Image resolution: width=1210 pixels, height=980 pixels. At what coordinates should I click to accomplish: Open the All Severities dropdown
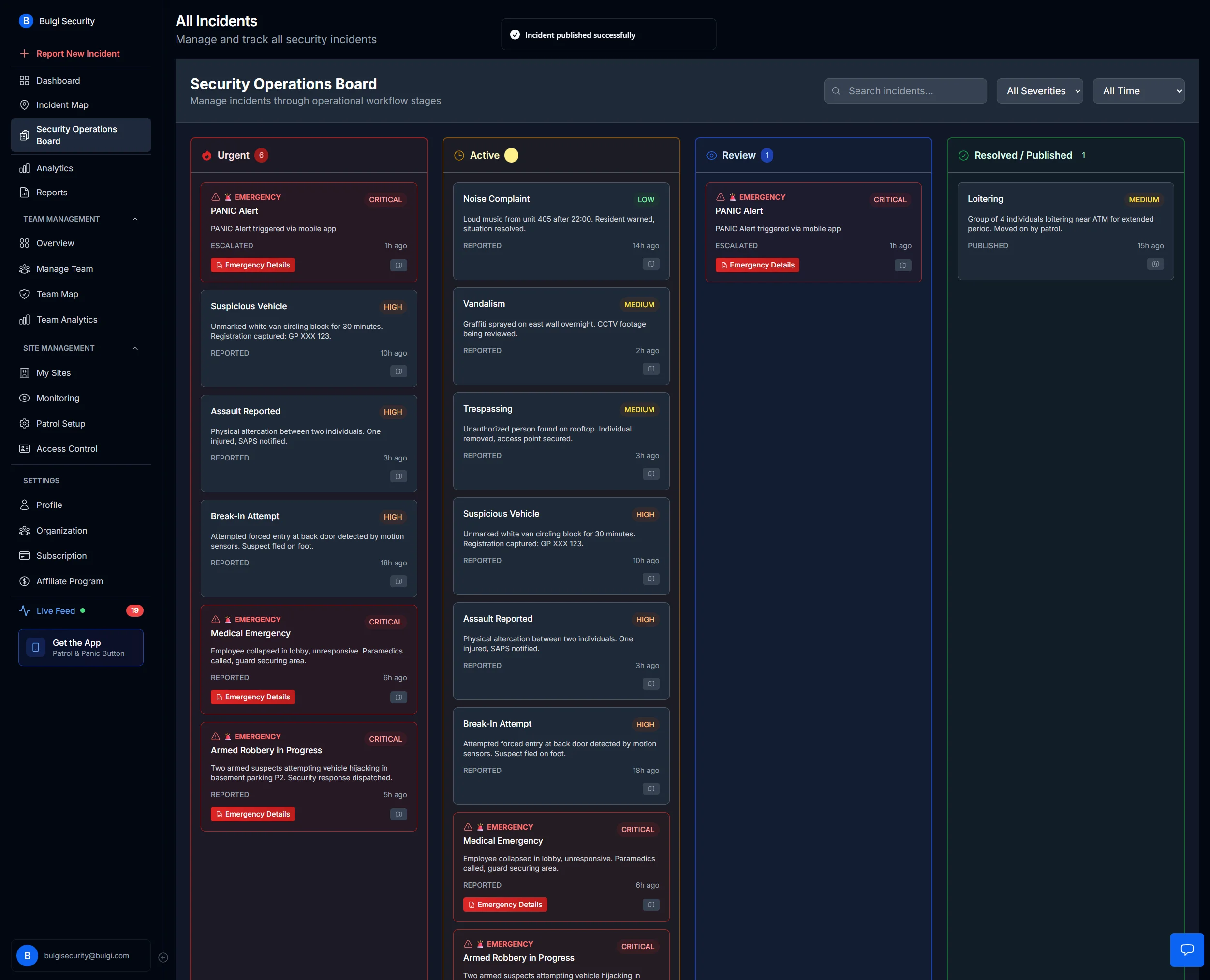pos(1040,90)
